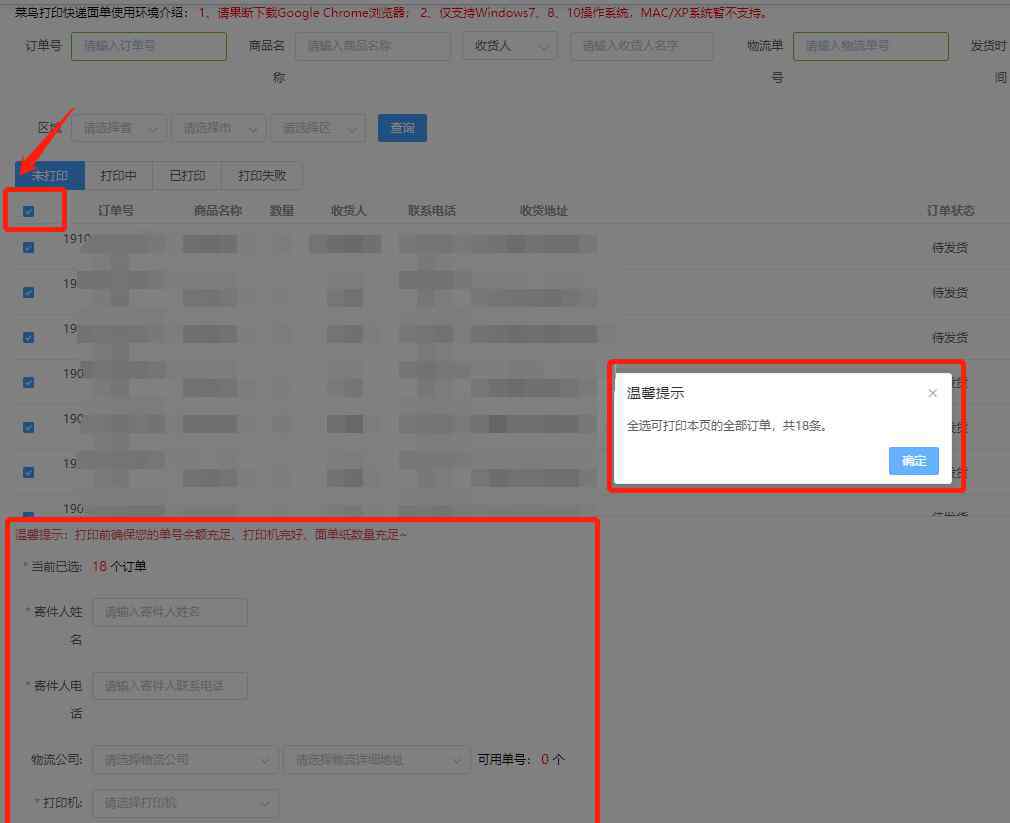Screen dimensions: 1010x823
Task: Click the 请输入寄件人姓名 input field
Action: [x=169, y=612]
